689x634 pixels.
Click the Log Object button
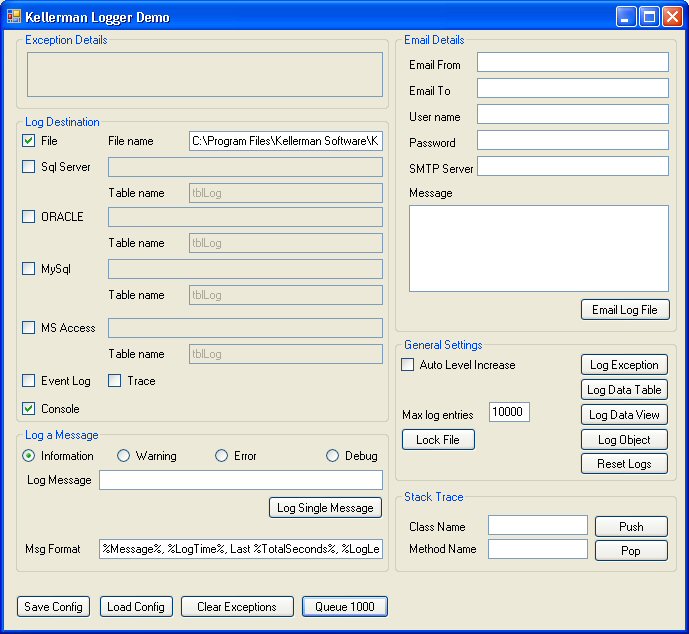pyautogui.click(x=624, y=440)
